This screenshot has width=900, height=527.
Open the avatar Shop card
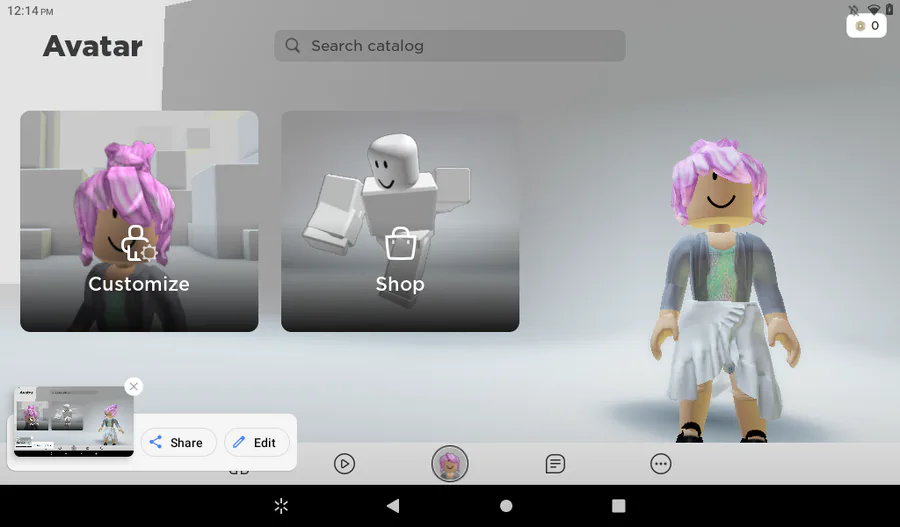coord(400,221)
